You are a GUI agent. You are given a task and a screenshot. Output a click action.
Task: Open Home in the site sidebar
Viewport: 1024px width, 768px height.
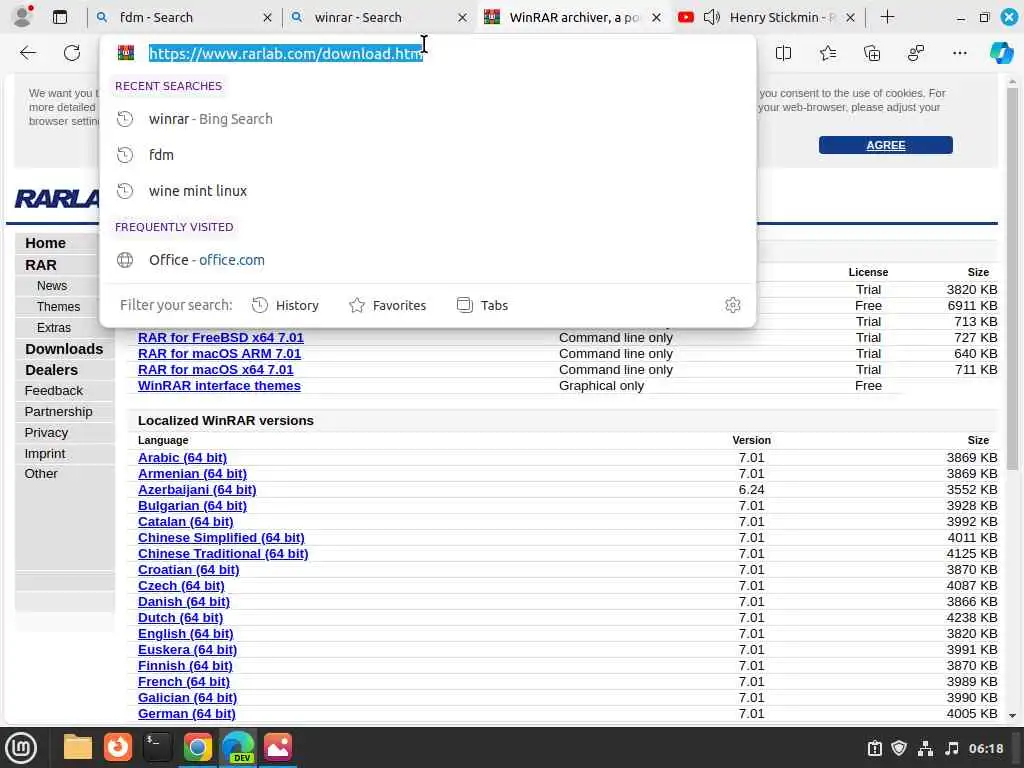[x=46, y=243]
